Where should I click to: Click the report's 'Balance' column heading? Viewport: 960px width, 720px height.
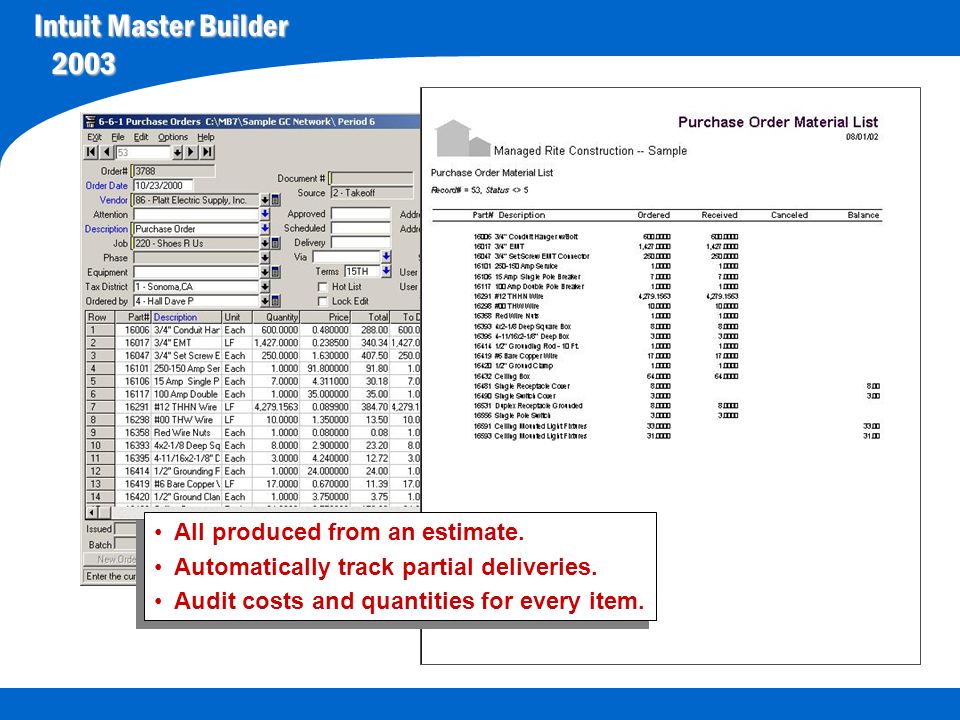[863, 215]
